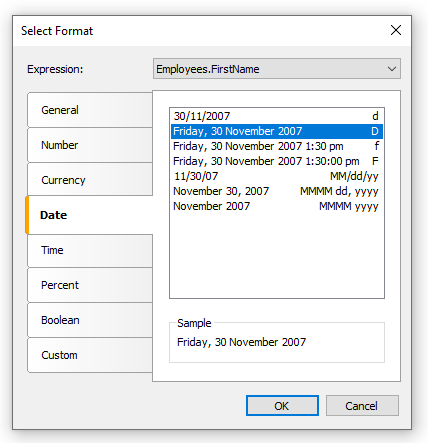Switch to the General tab
This screenshot has height=443, width=428.
pyautogui.click(x=90, y=110)
